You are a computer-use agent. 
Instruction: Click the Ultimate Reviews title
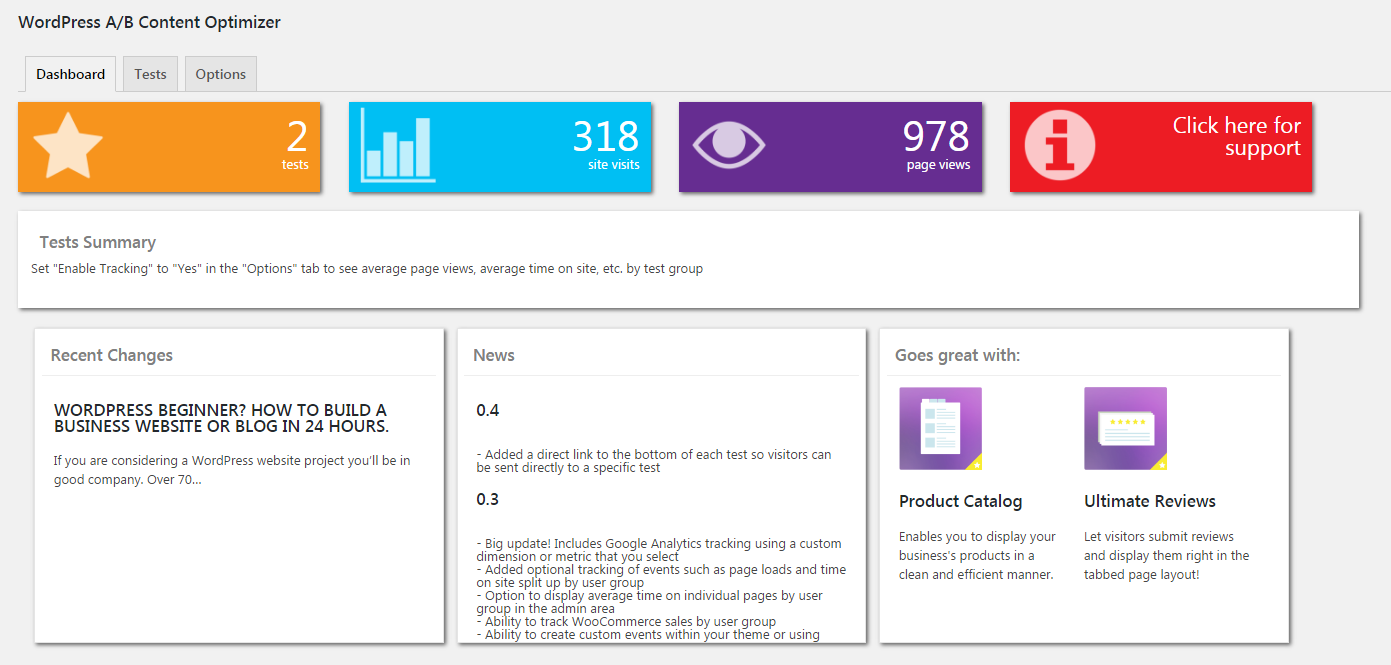(x=1150, y=501)
